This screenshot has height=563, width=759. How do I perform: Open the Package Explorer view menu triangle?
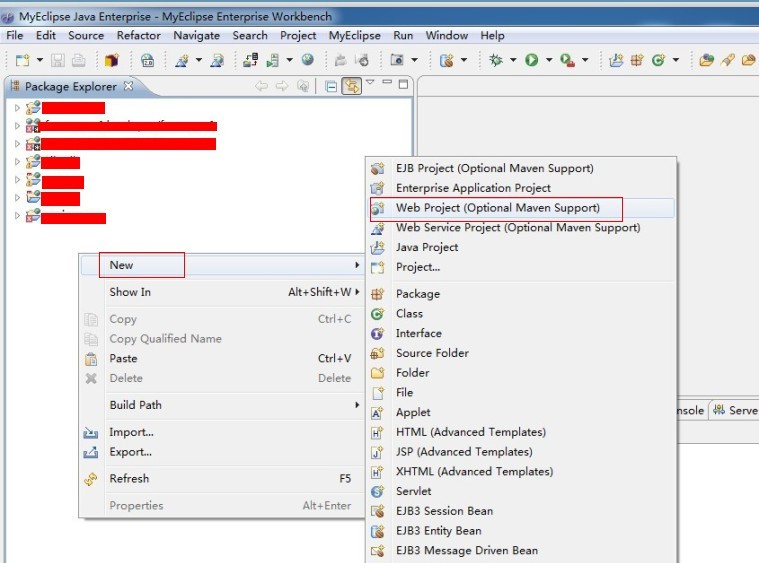coord(370,82)
